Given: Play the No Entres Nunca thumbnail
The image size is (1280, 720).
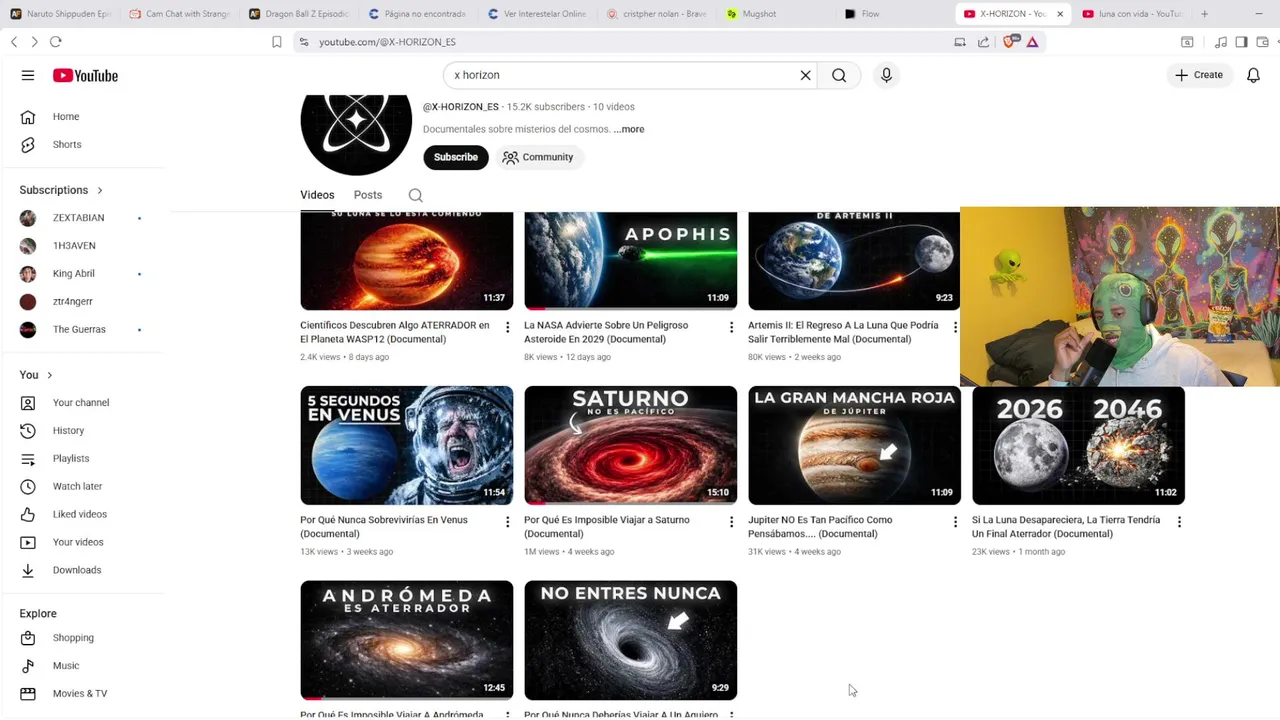Looking at the screenshot, I should (631, 640).
